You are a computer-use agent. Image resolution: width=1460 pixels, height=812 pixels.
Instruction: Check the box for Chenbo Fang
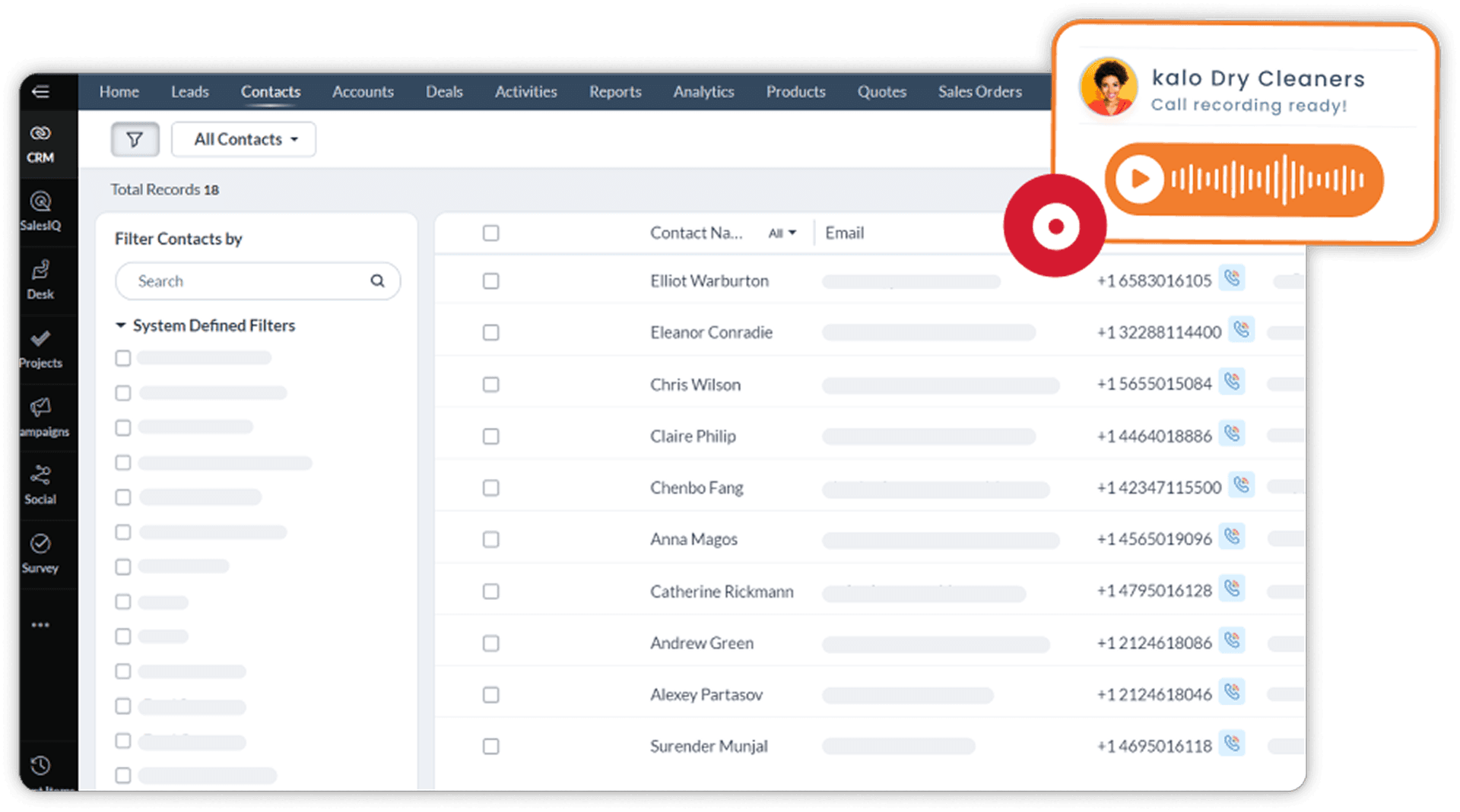491,488
